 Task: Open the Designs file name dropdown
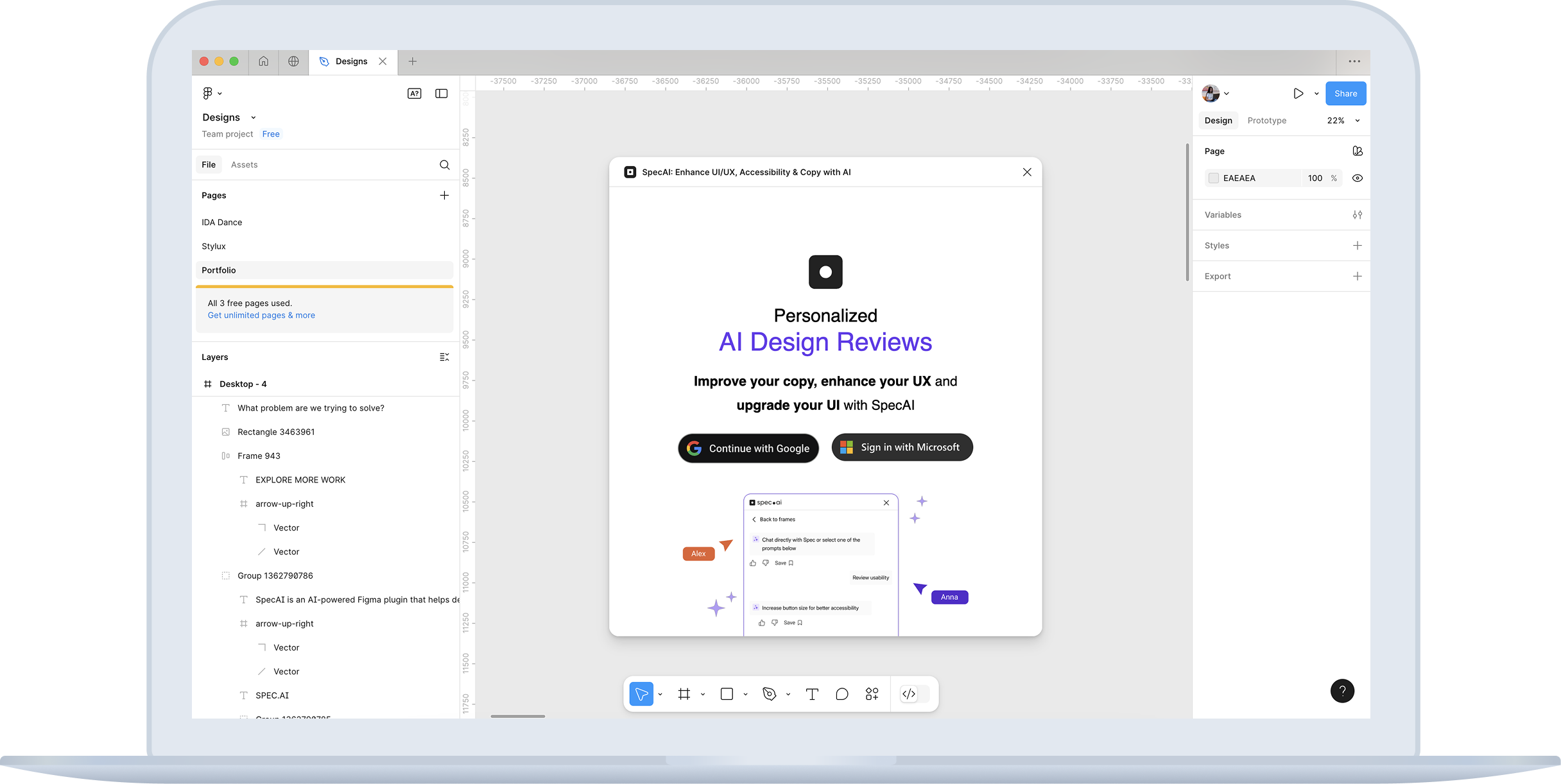coord(254,117)
